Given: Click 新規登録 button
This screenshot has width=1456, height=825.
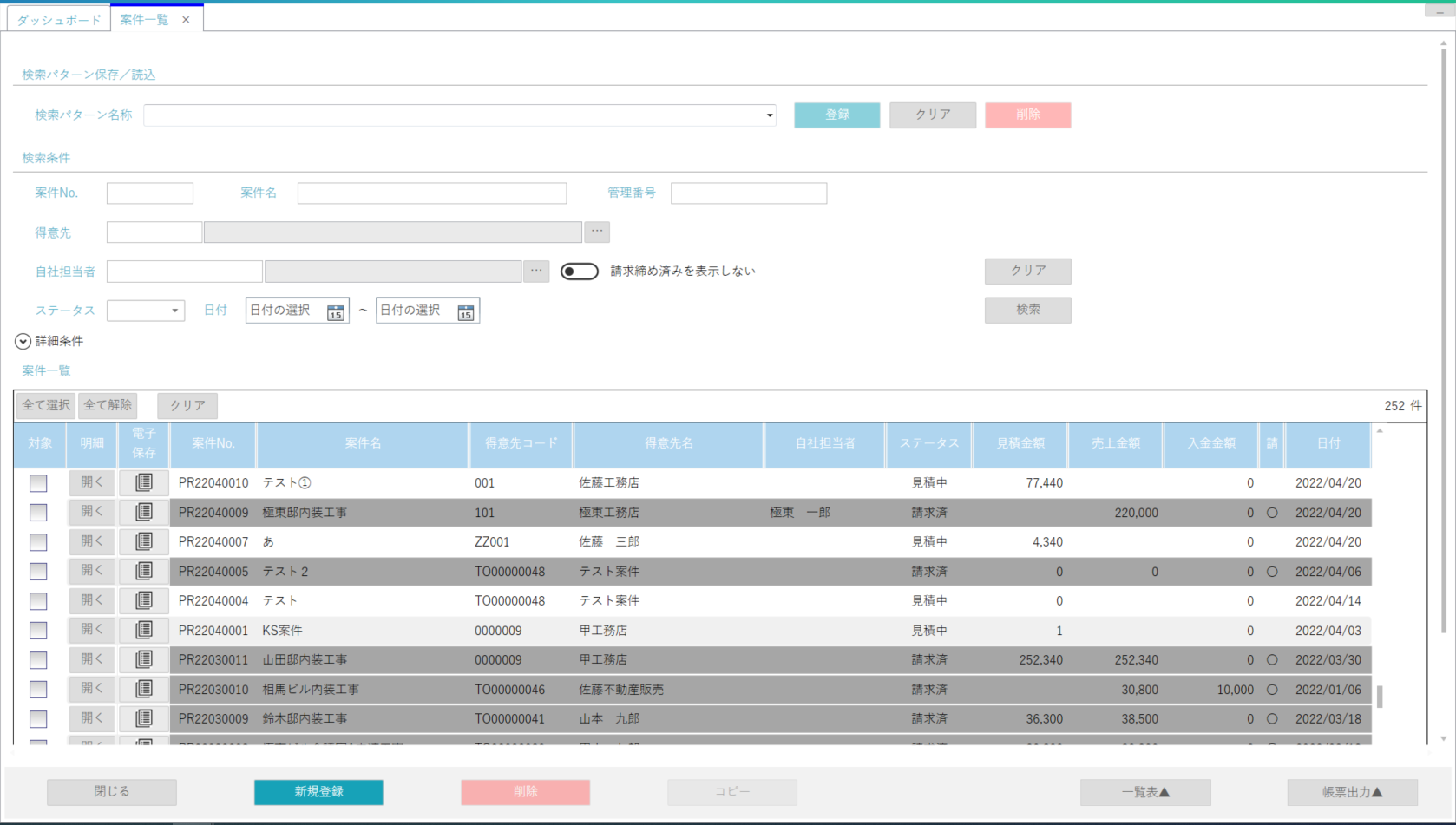Looking at the screenshot, I should pos(318,792).
